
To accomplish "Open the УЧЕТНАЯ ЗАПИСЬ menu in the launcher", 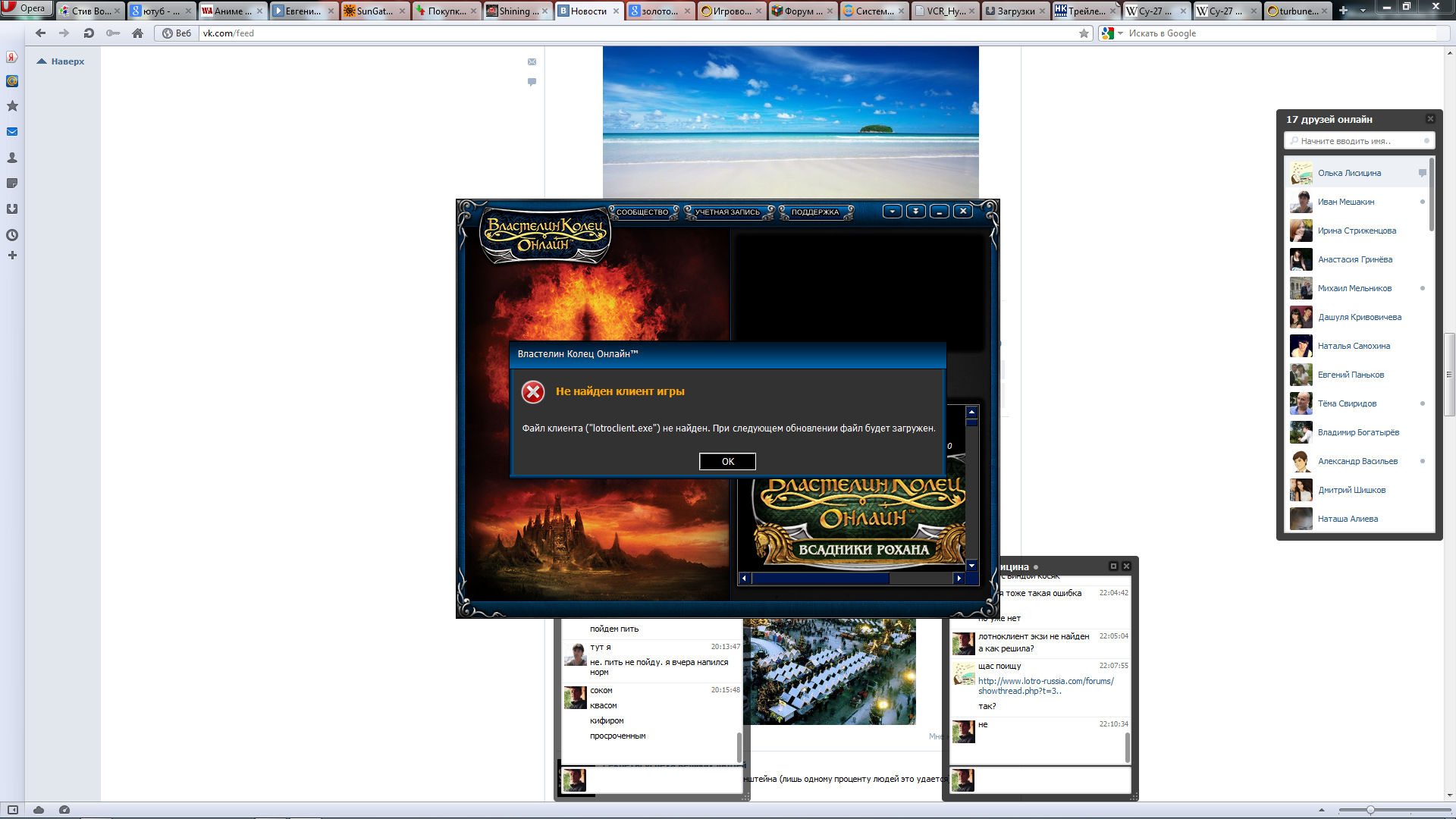I will tap(727, 212).
